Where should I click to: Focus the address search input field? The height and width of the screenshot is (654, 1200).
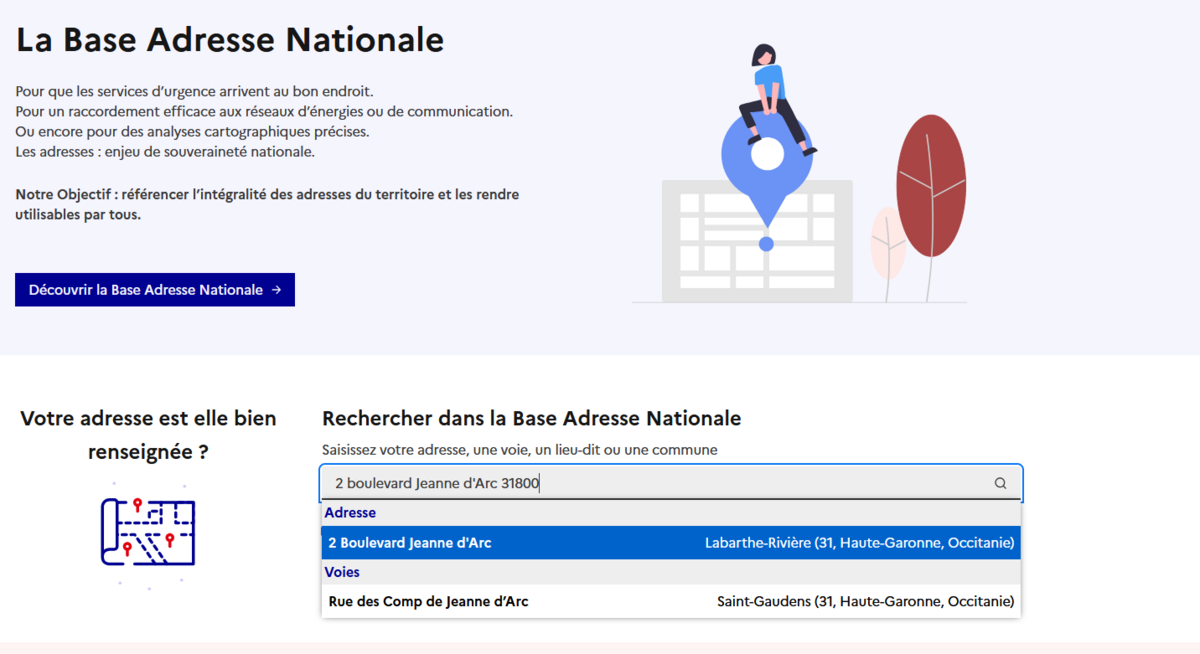point(650,483)
